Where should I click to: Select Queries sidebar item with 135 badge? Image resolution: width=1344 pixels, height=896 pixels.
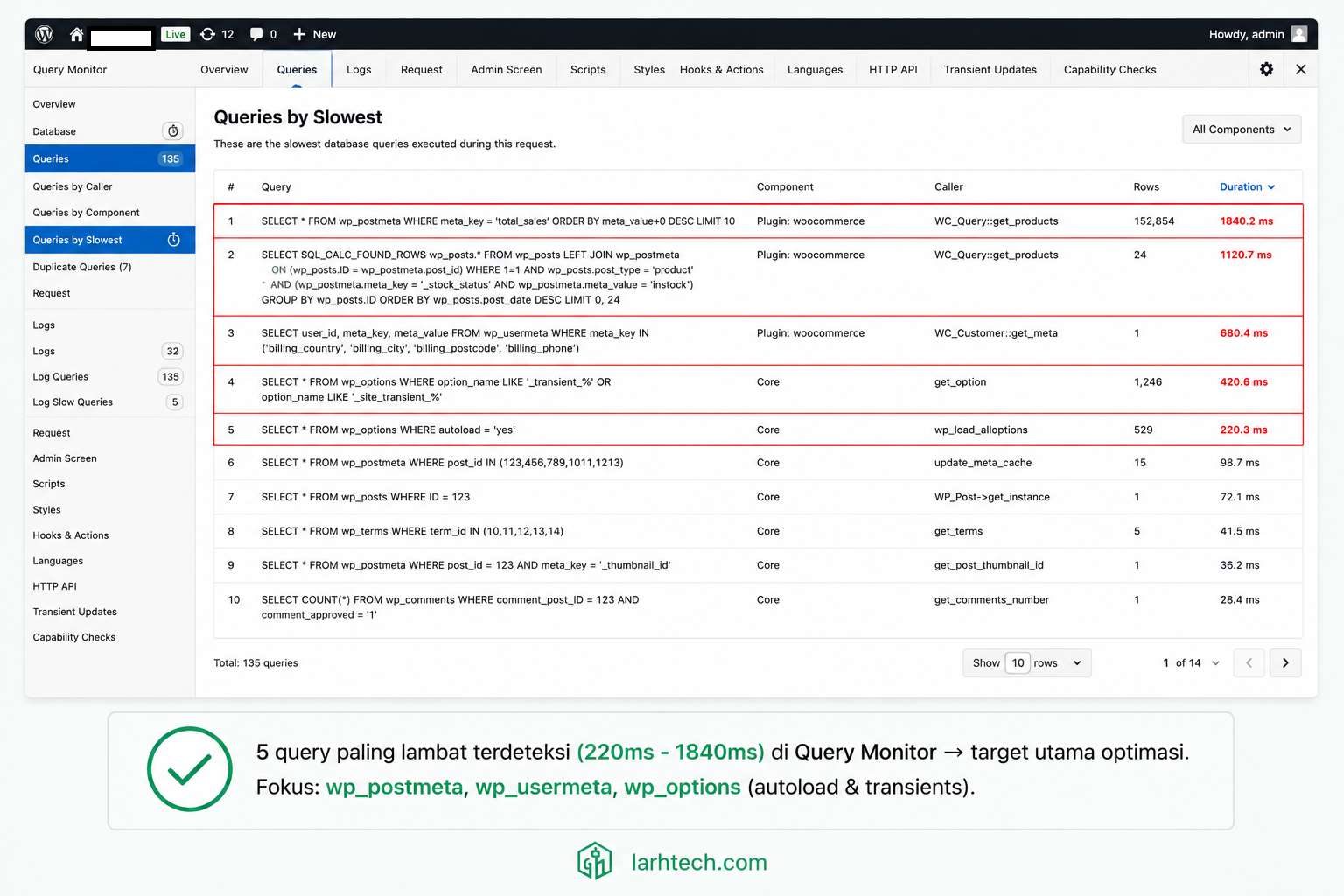click(x=109, y=158)
